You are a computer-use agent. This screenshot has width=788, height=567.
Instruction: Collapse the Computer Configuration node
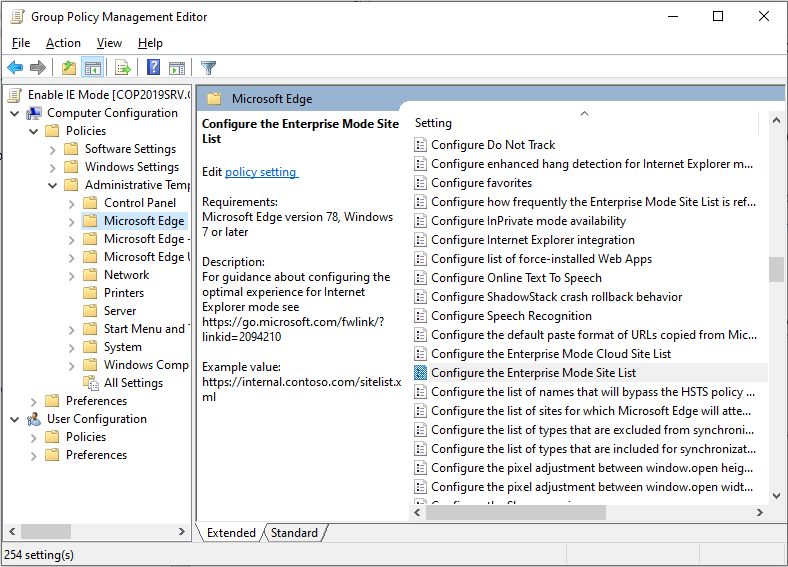pyautogui.click(x=15, y=114)
